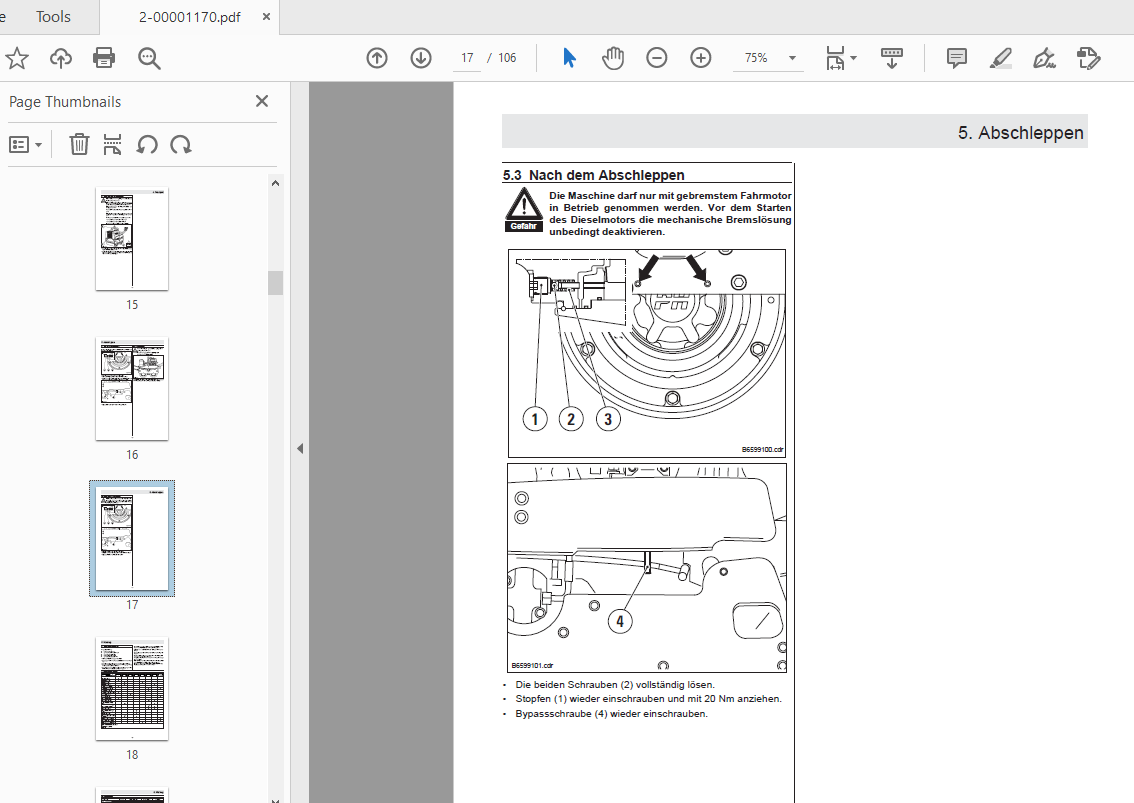Click the '5. Abschleppen' page header

click(1020, 133)
